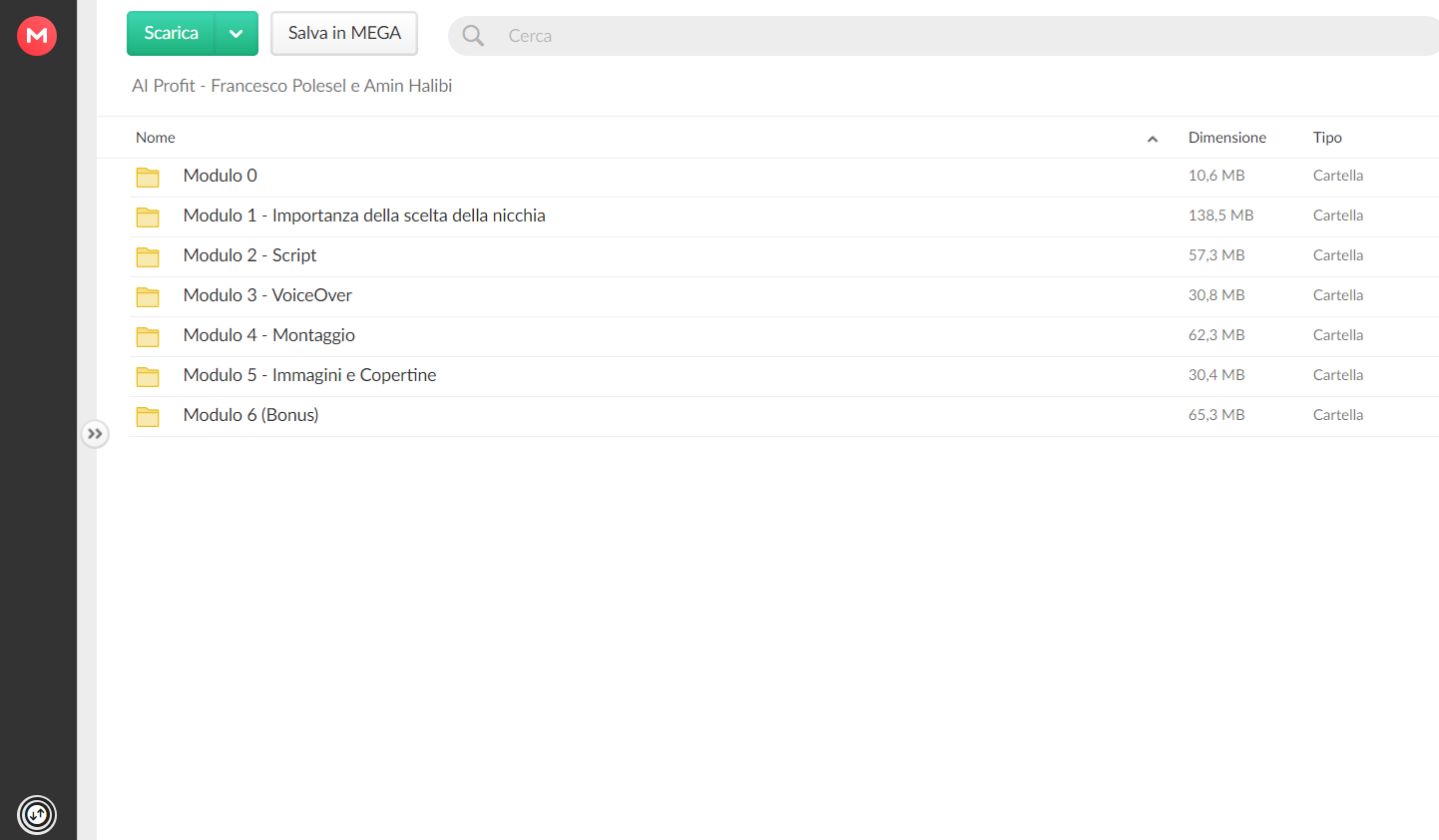
Task: Open the transfers icon at sidebar bottom
Action: pos(37,815)
